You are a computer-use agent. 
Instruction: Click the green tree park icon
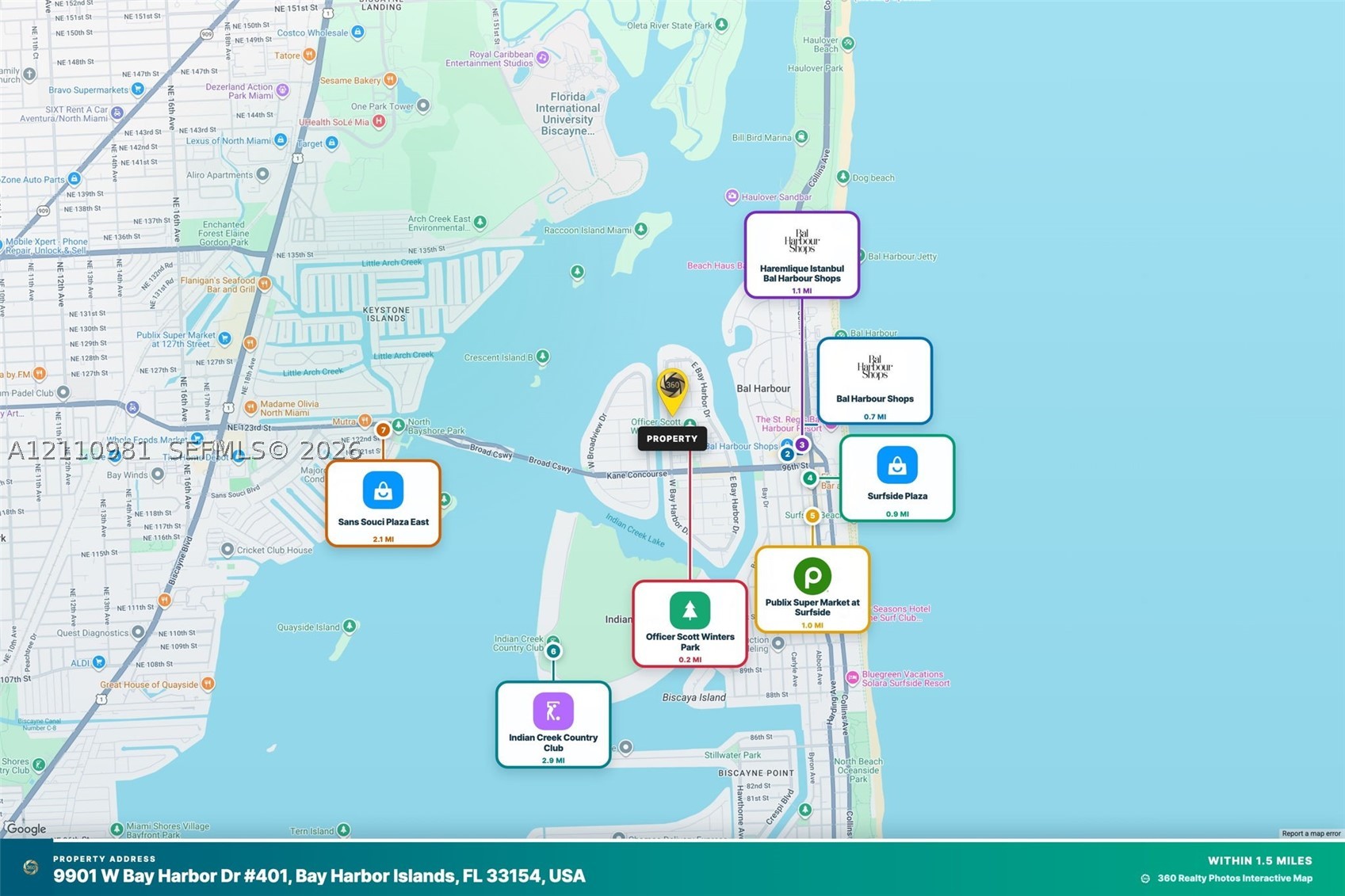click(690, 610)
